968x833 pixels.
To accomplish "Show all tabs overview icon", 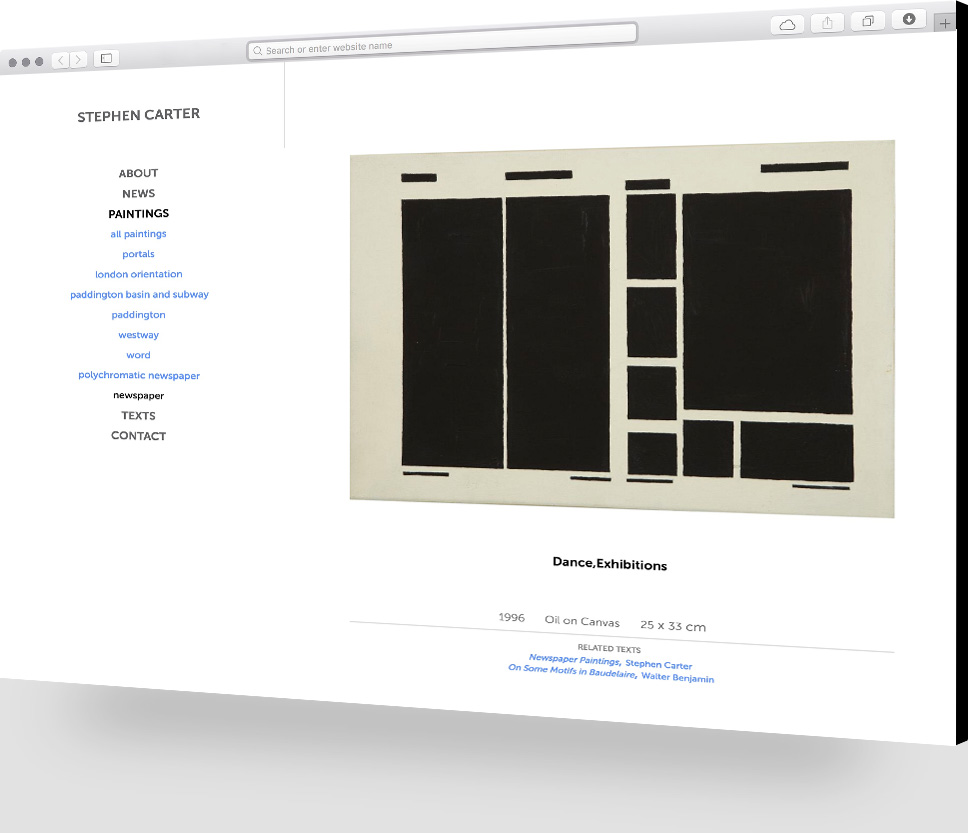I will 867,21.
